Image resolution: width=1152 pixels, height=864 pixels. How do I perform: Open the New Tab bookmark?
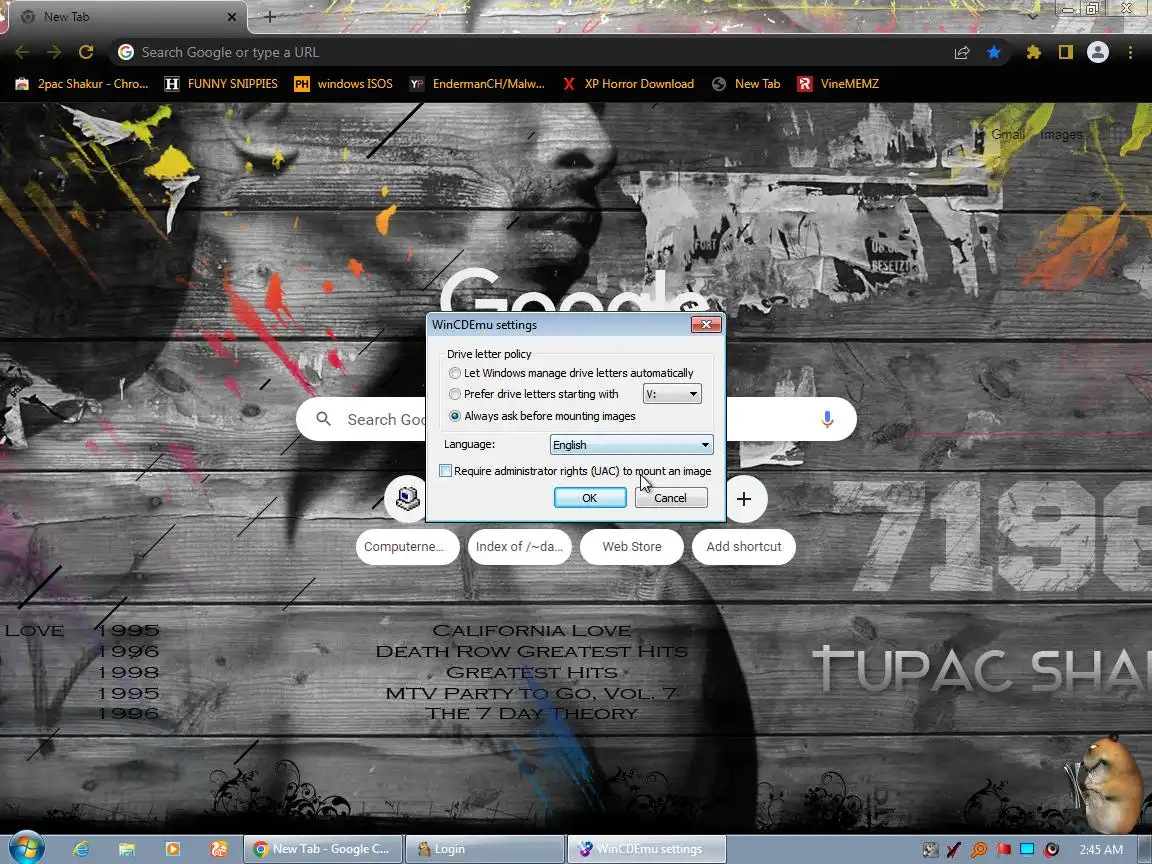[x=746, y=84]
